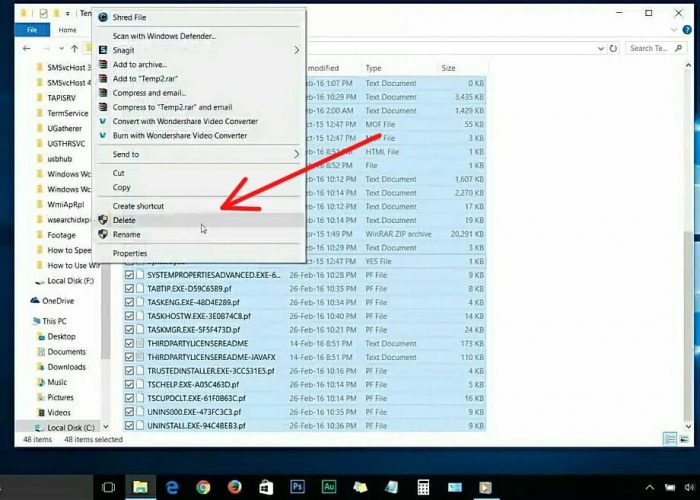The width and height of the screenshot is (700, 500).
Task: Click the Back navigation arrow
Action: 27,48
